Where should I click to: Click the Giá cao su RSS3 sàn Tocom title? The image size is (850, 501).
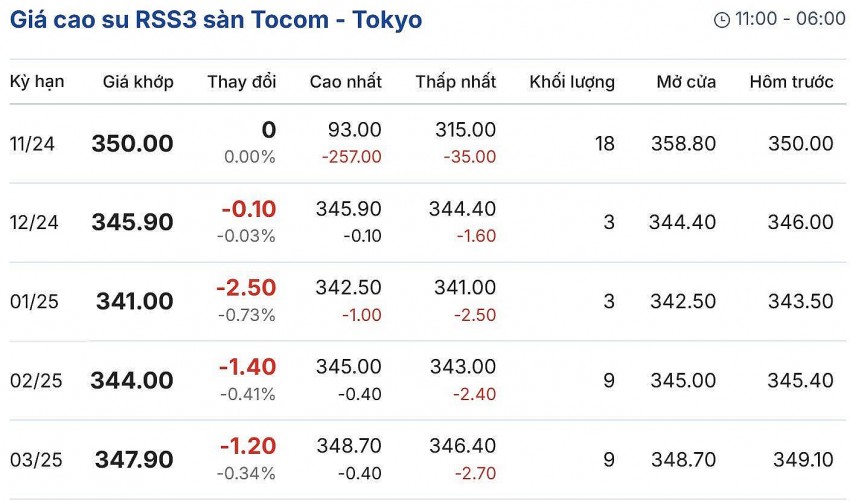216,20
